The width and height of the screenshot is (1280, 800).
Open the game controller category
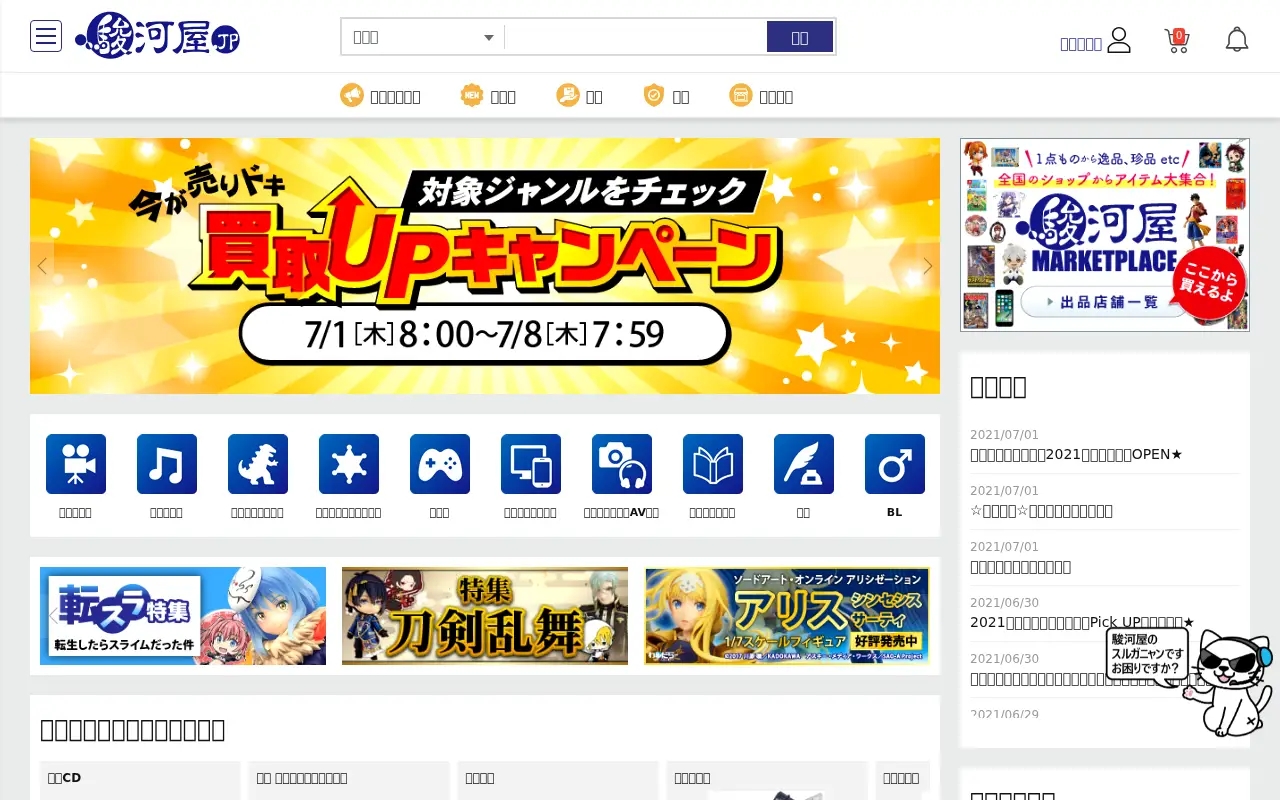[440, 464]
